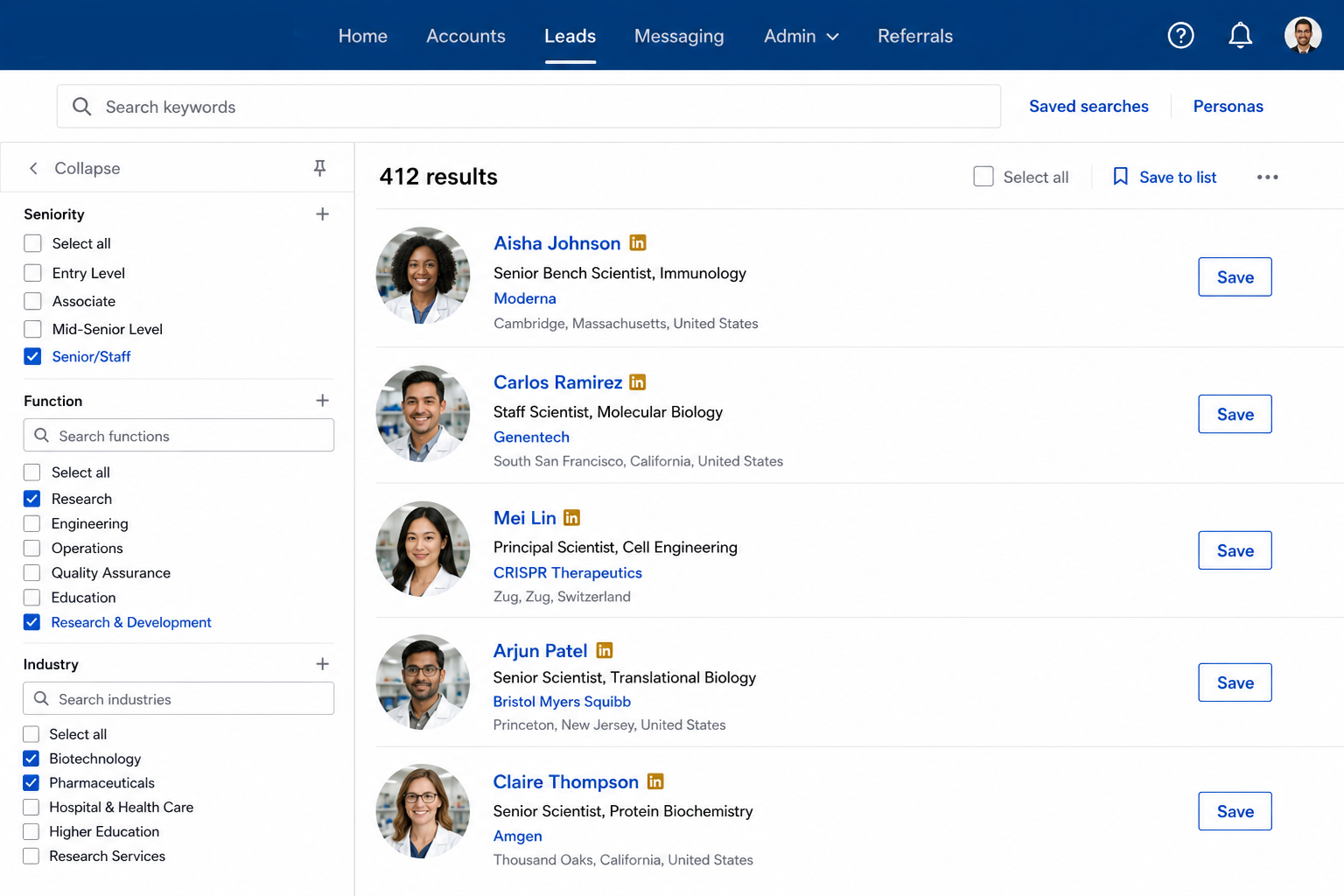Open notifications bell icon
Image resolution: width=1344 pixels, height=896 pixels.
coord(1240,35)
